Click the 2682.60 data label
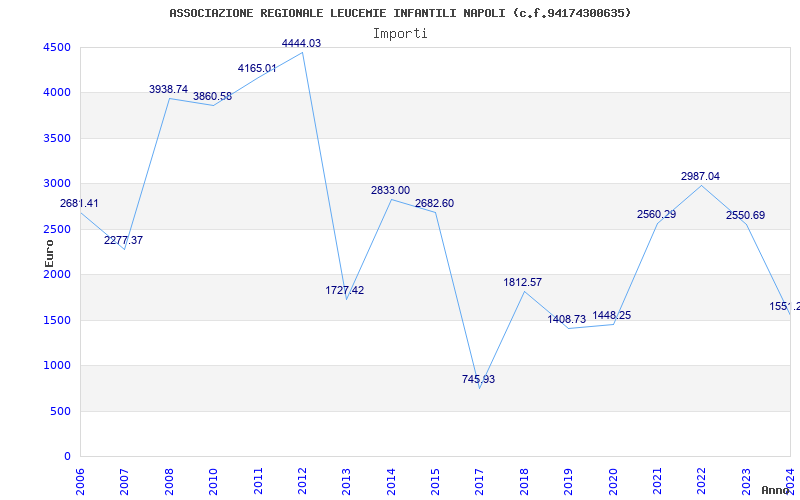Image resolution: width=800 pixels, height=500 pixels. click(434, 204)
